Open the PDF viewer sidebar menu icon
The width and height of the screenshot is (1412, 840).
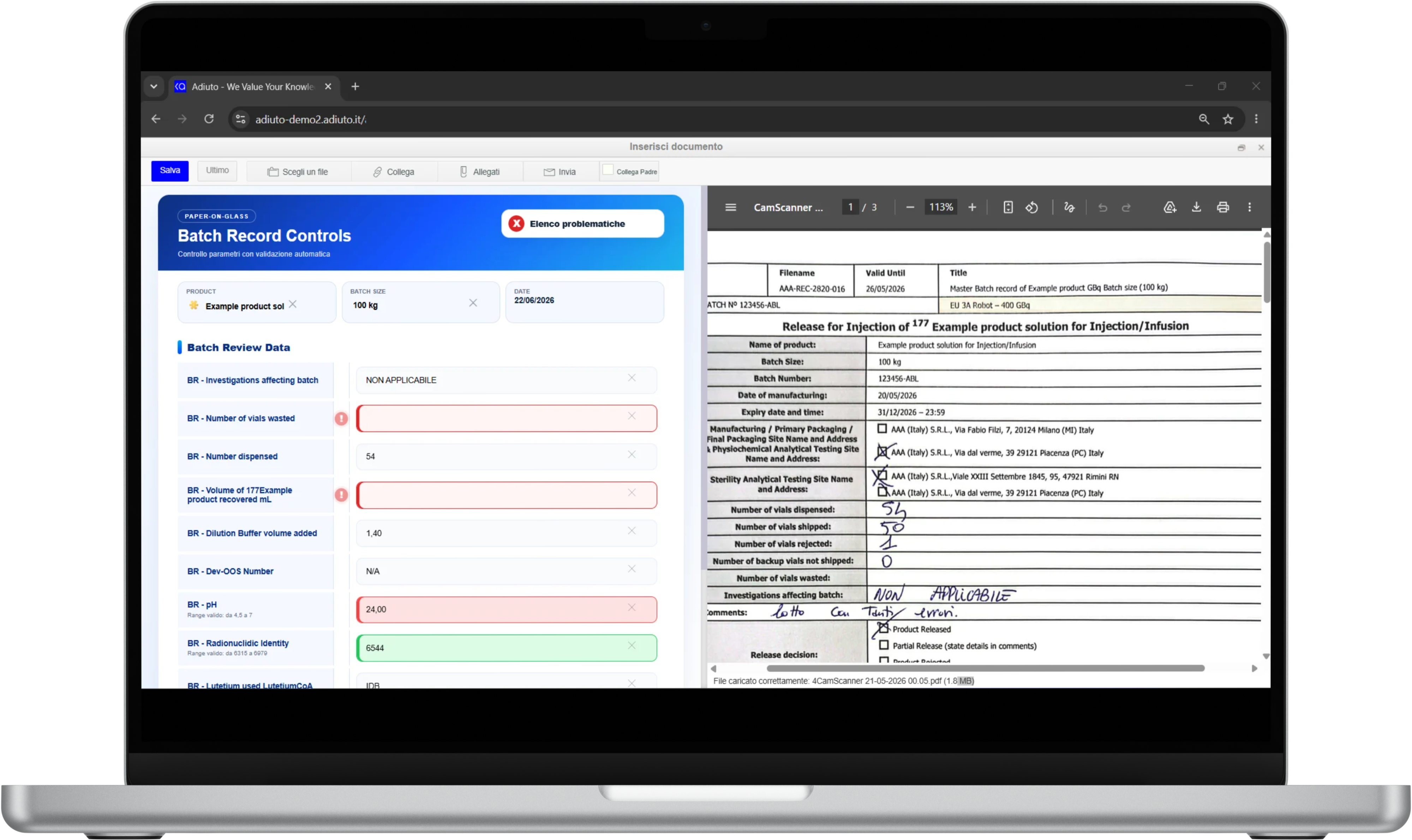pyautogui.click(x=731, y=207)
